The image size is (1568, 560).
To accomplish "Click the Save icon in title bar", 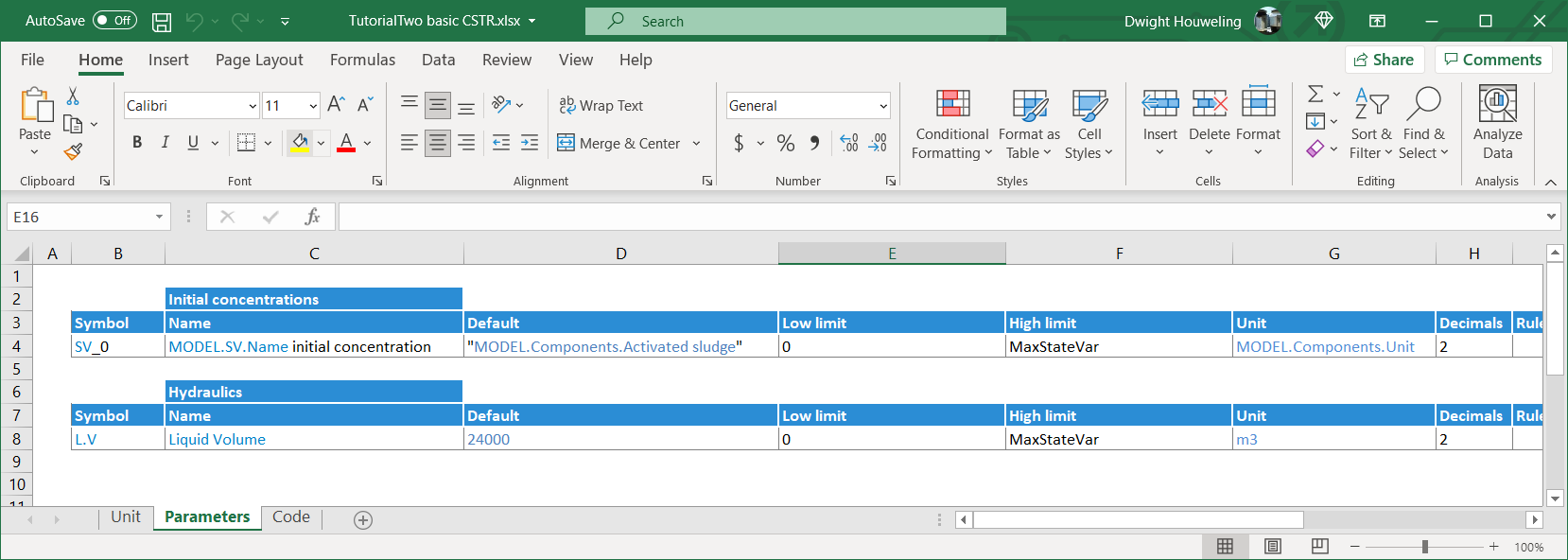I will tap(162, 21).
